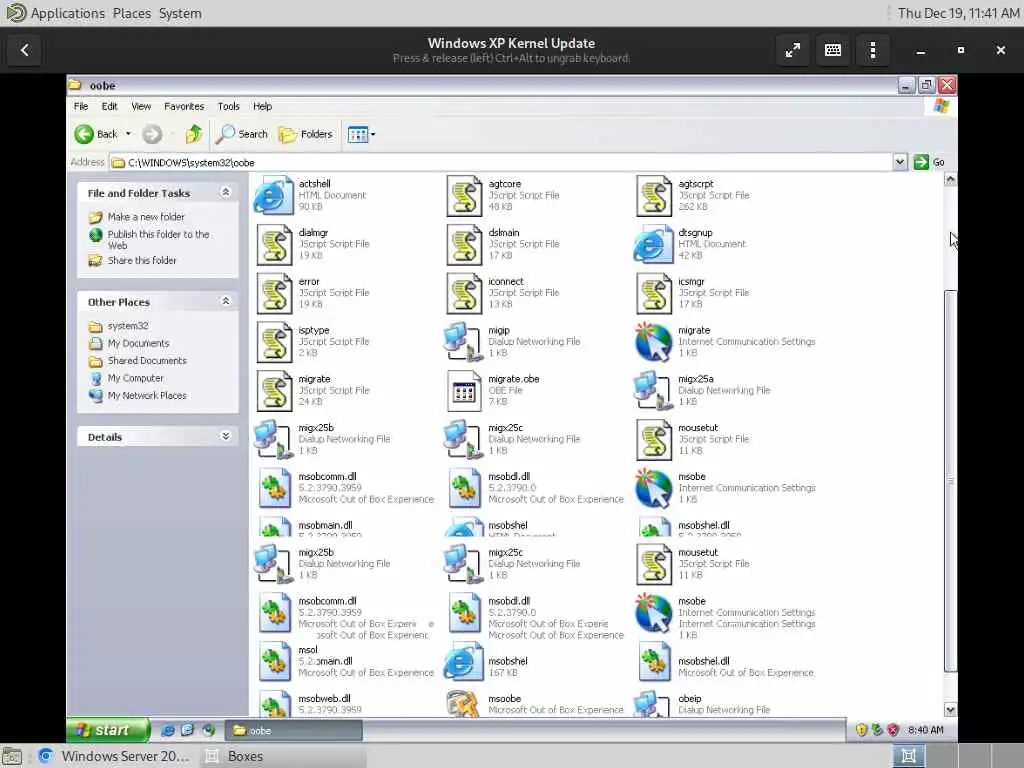Open the Back history dropdown arrow
The height and width of the screenshot is (768, 1024).
point(128,134)
